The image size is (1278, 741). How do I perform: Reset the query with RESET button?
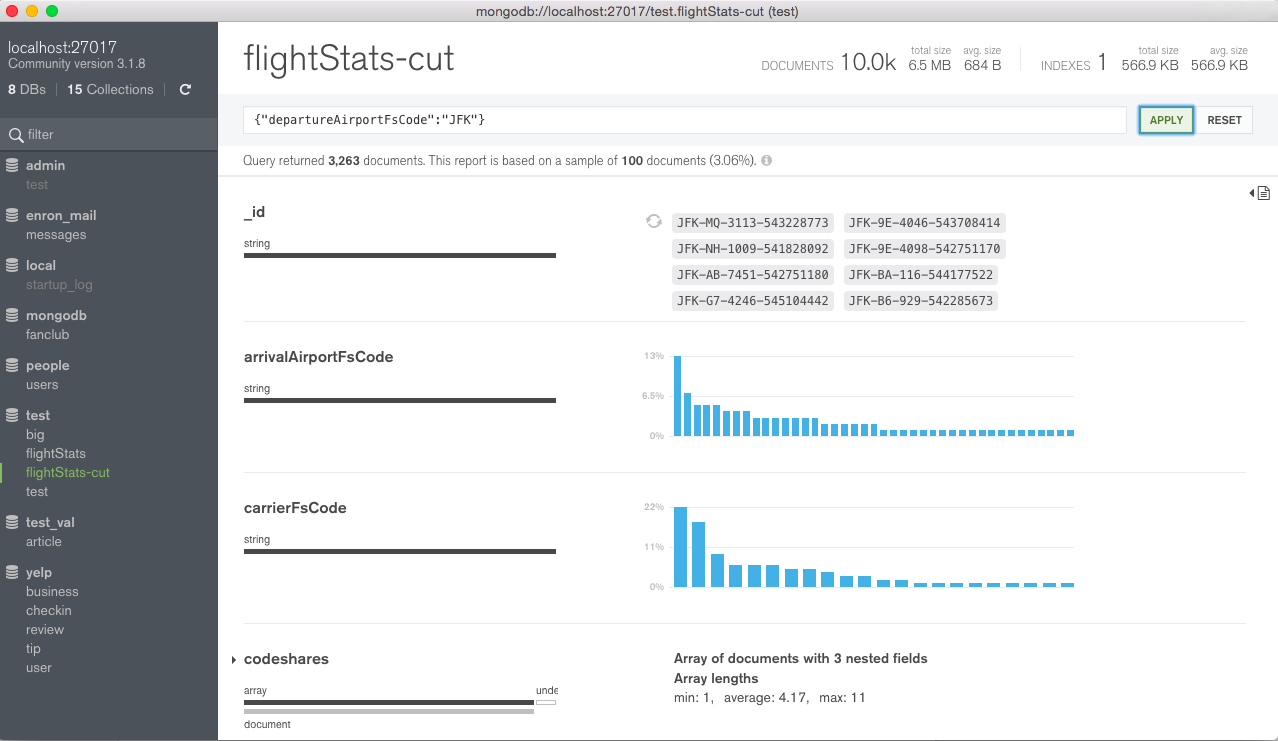point(1224,120)
